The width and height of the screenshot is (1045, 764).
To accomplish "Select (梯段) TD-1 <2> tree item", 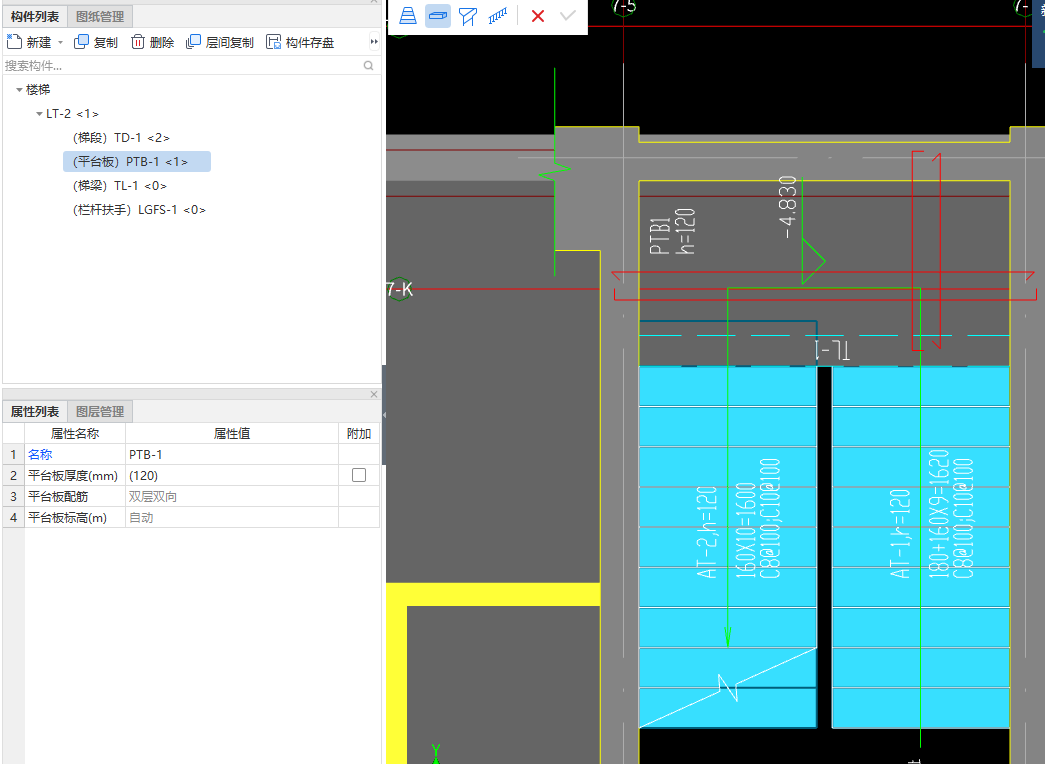I will pos(121,137).
